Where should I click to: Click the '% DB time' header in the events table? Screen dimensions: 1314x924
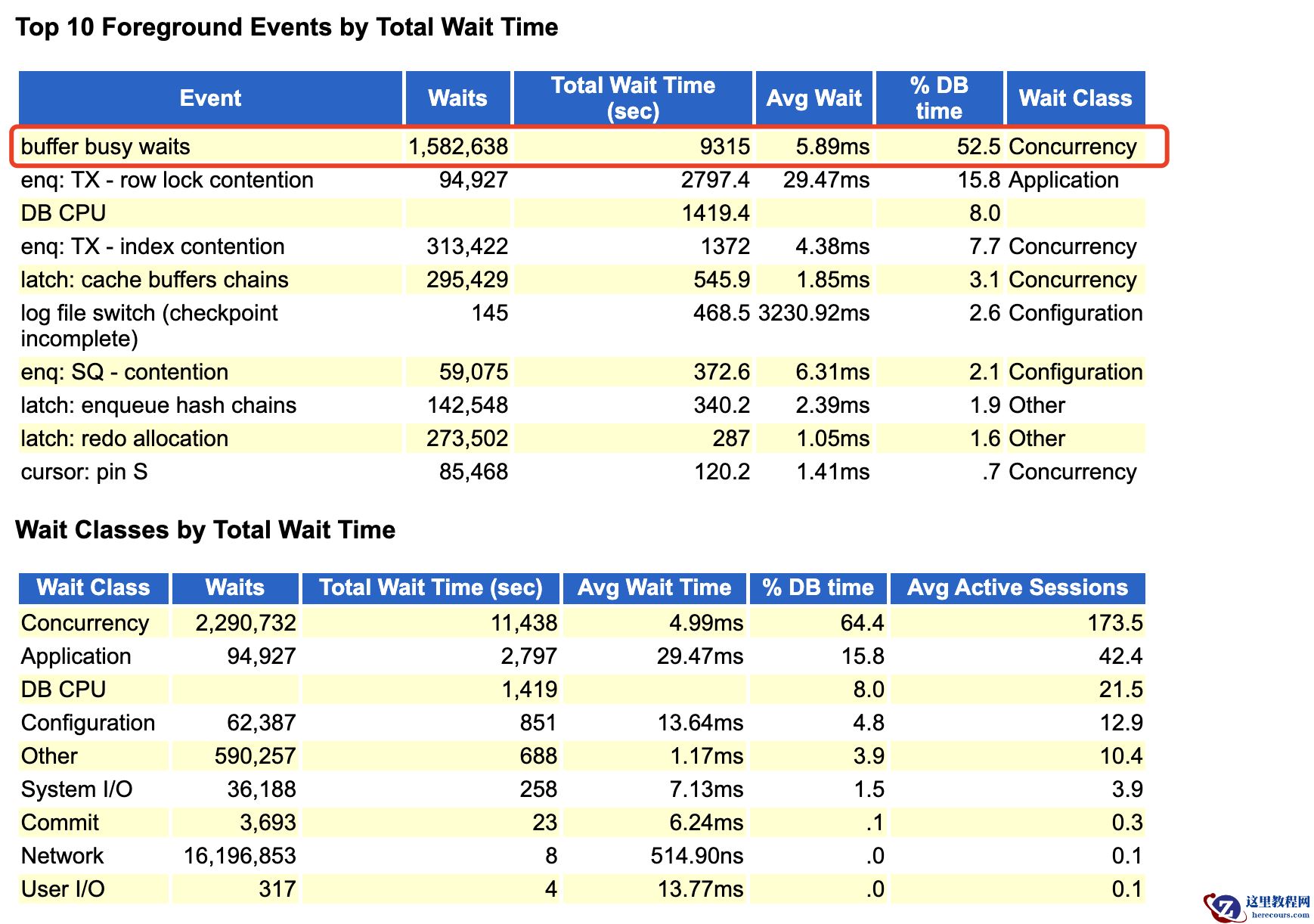coord(939,98)
